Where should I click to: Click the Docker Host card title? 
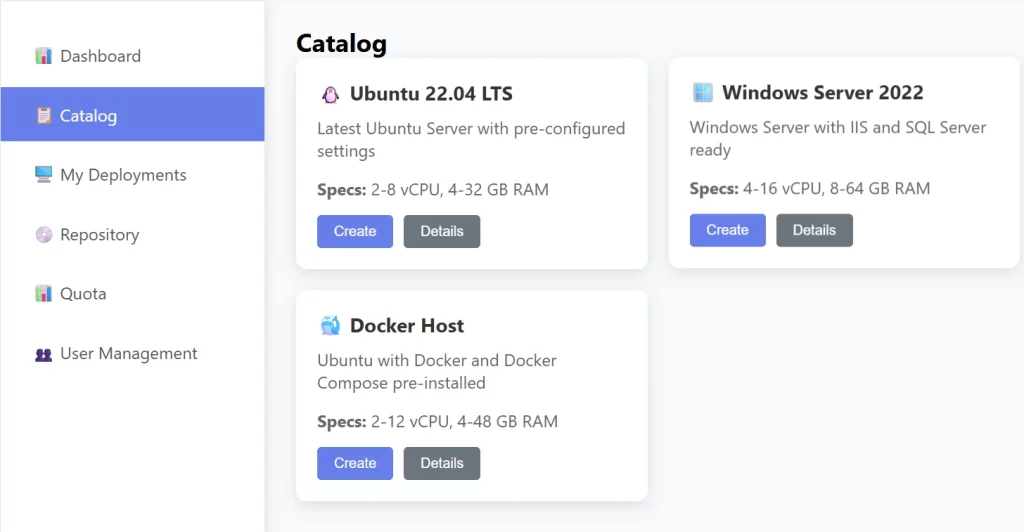tap(407, 326)
